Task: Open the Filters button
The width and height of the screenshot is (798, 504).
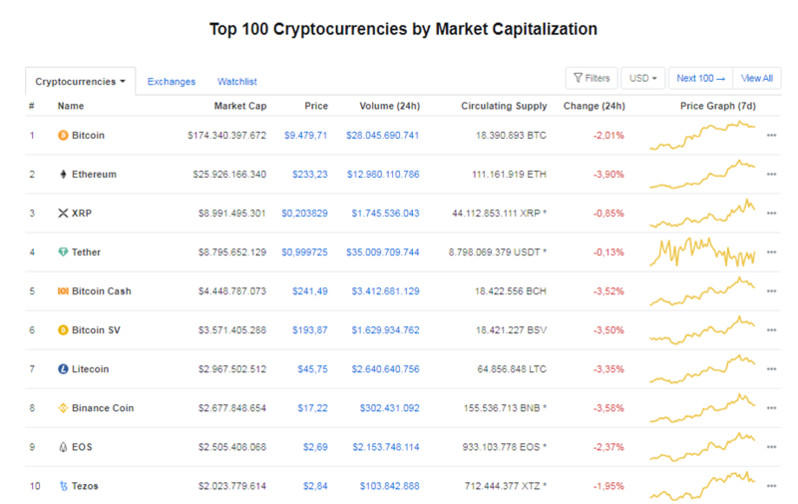Action: (x=591, y=78)
